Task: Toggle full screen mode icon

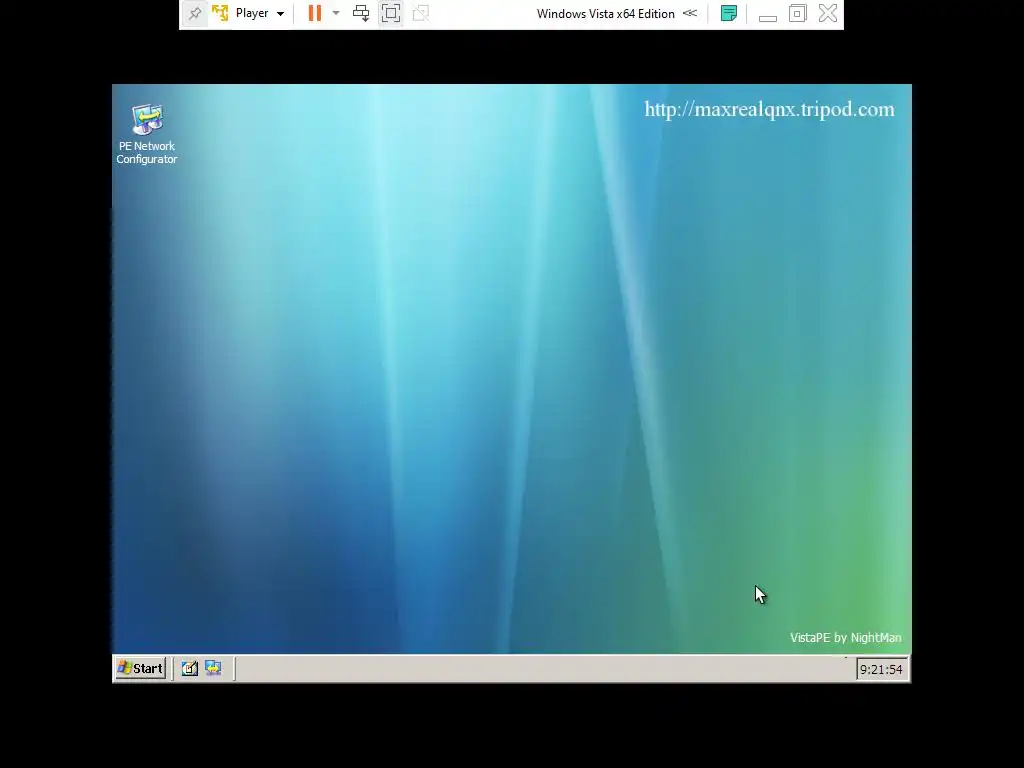Action: [391, 13]
